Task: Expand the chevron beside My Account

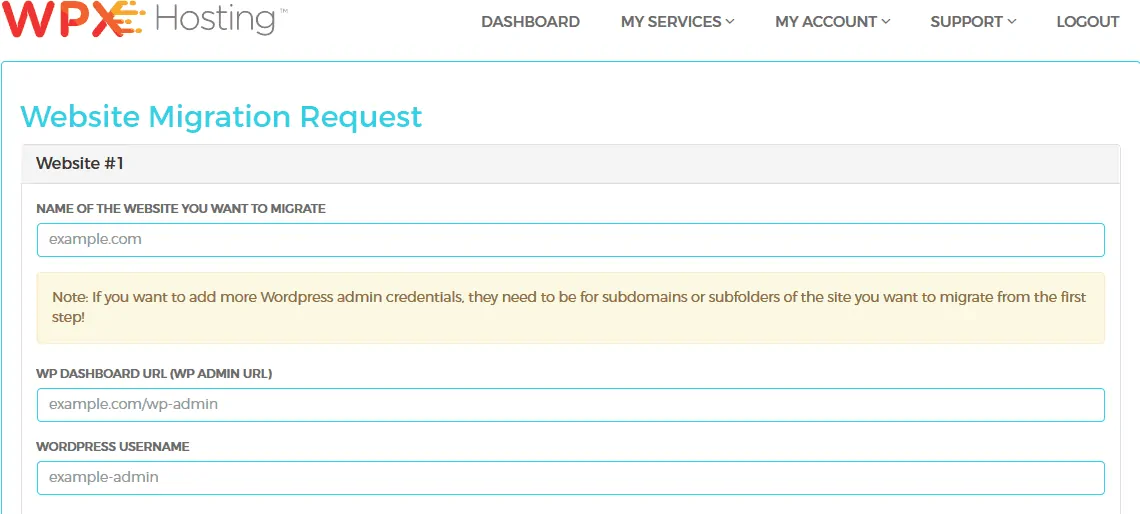Action: point(886,22)
